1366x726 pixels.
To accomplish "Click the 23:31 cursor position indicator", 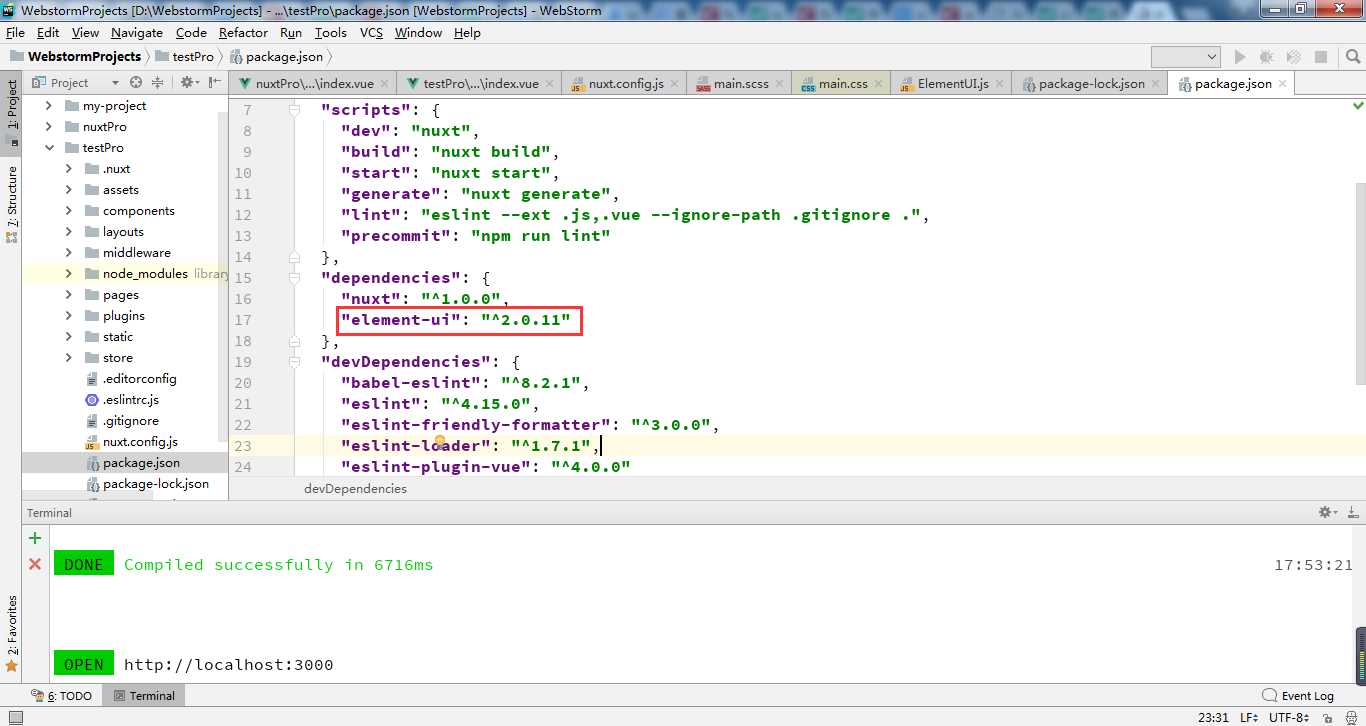I will (1213, 718).
